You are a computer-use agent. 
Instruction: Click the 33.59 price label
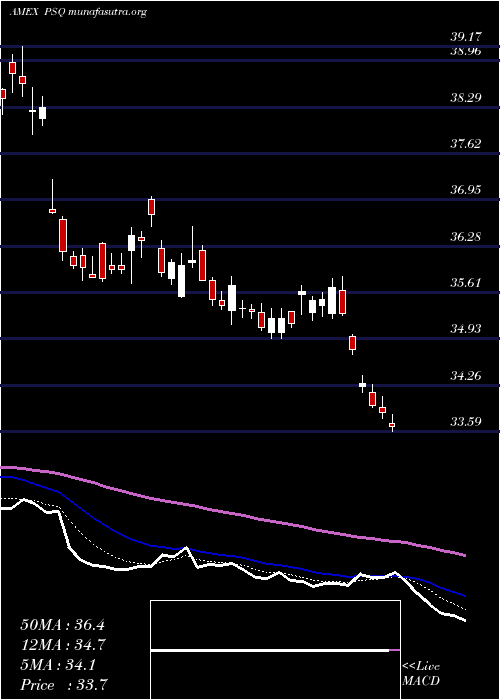point(466,421)
